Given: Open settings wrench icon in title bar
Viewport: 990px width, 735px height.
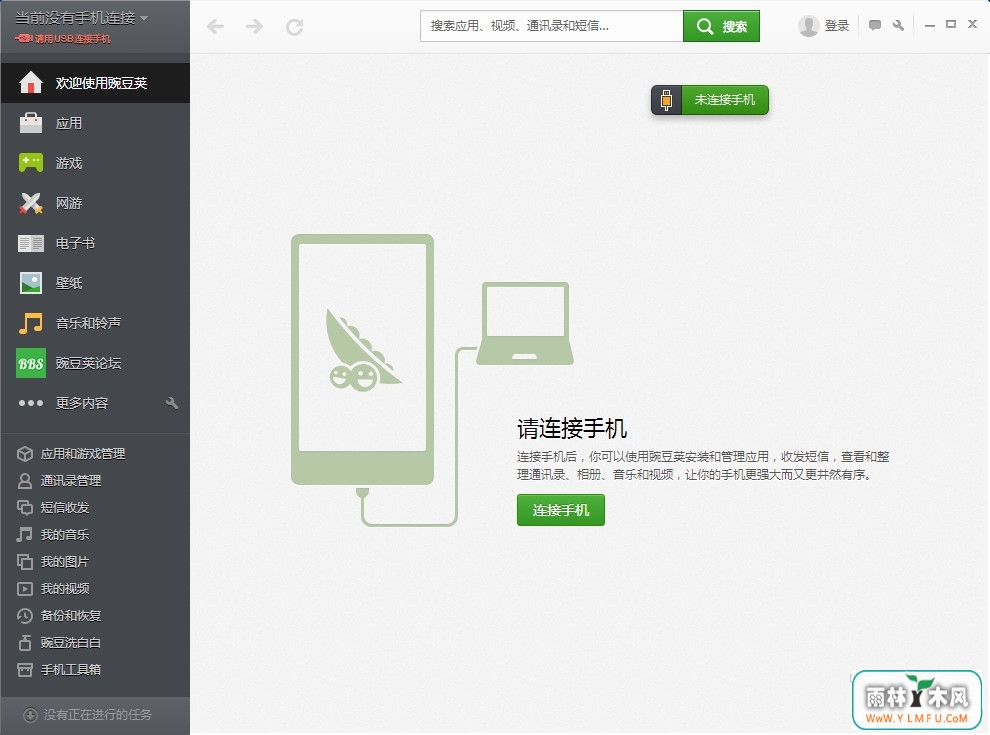Looking at the screenshot, I should [x=898, y=25].
